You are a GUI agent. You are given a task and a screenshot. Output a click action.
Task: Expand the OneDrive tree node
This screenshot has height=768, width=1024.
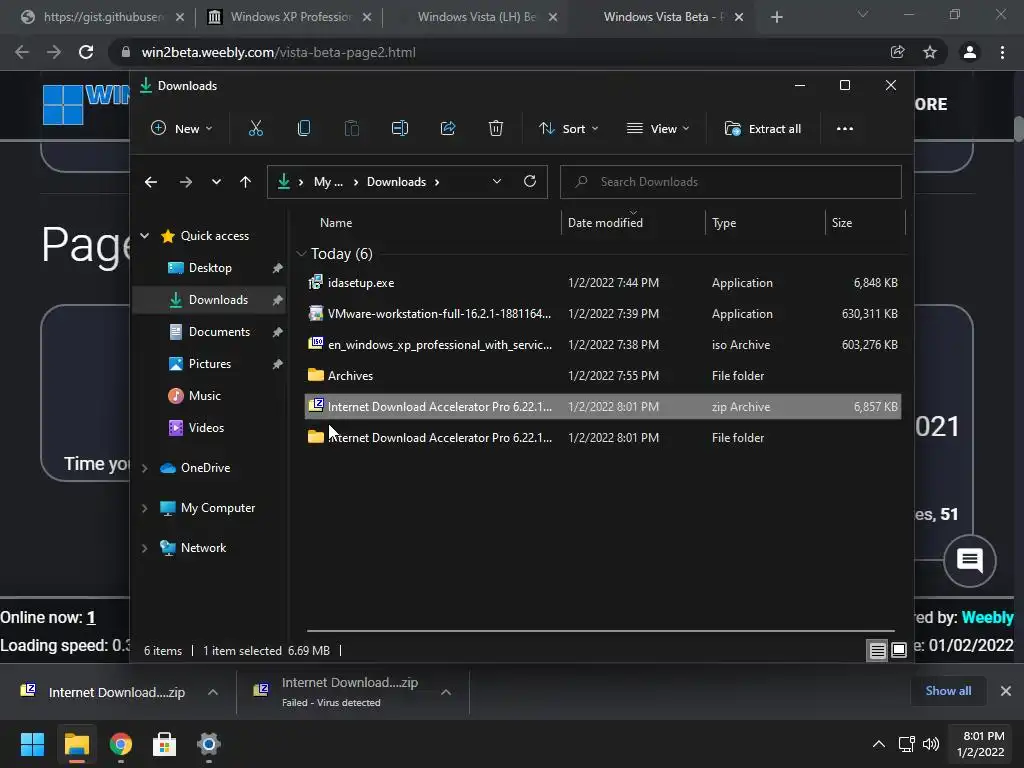145,468
